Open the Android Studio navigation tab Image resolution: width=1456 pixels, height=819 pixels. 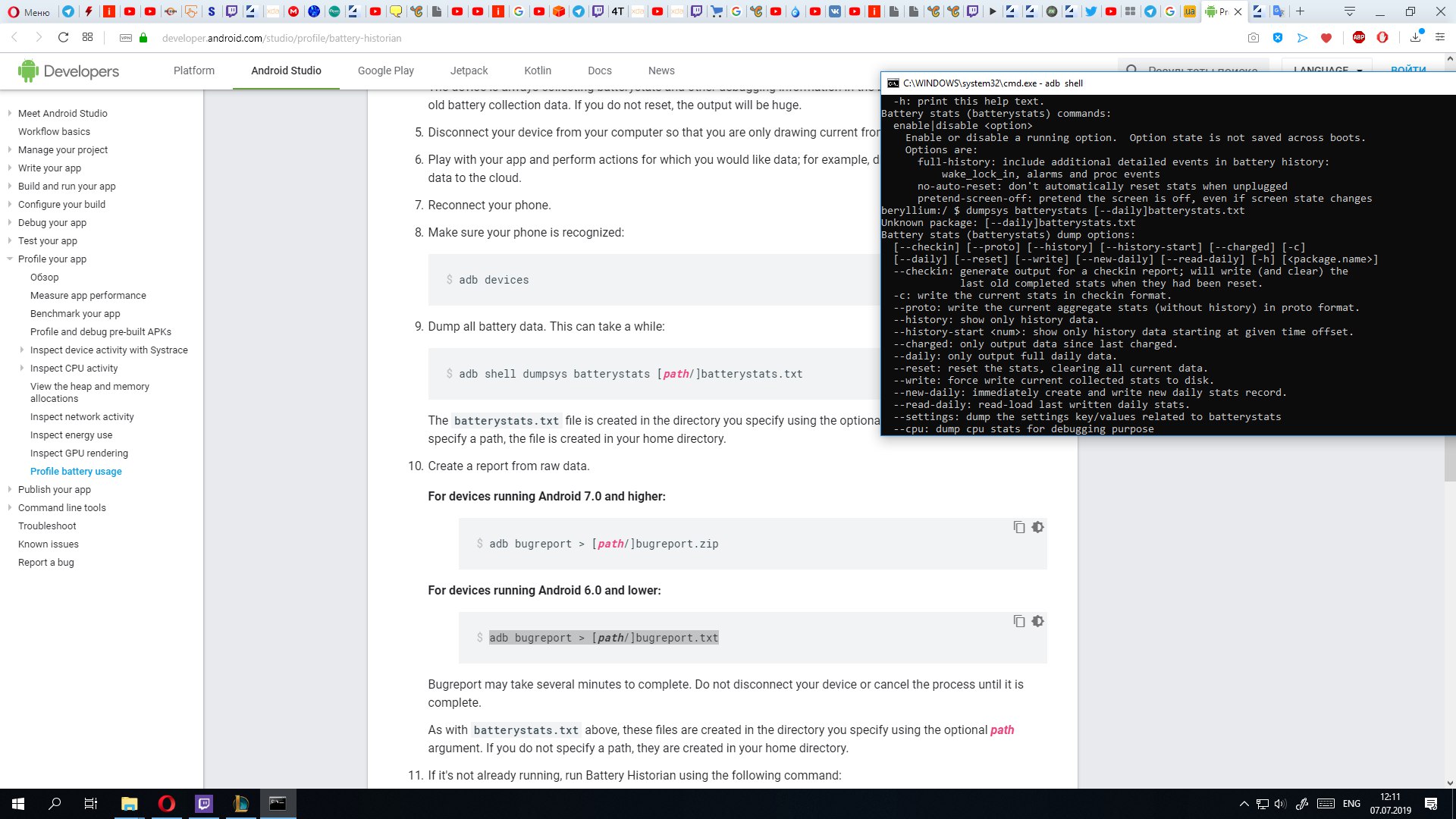(x=286, y=71)
